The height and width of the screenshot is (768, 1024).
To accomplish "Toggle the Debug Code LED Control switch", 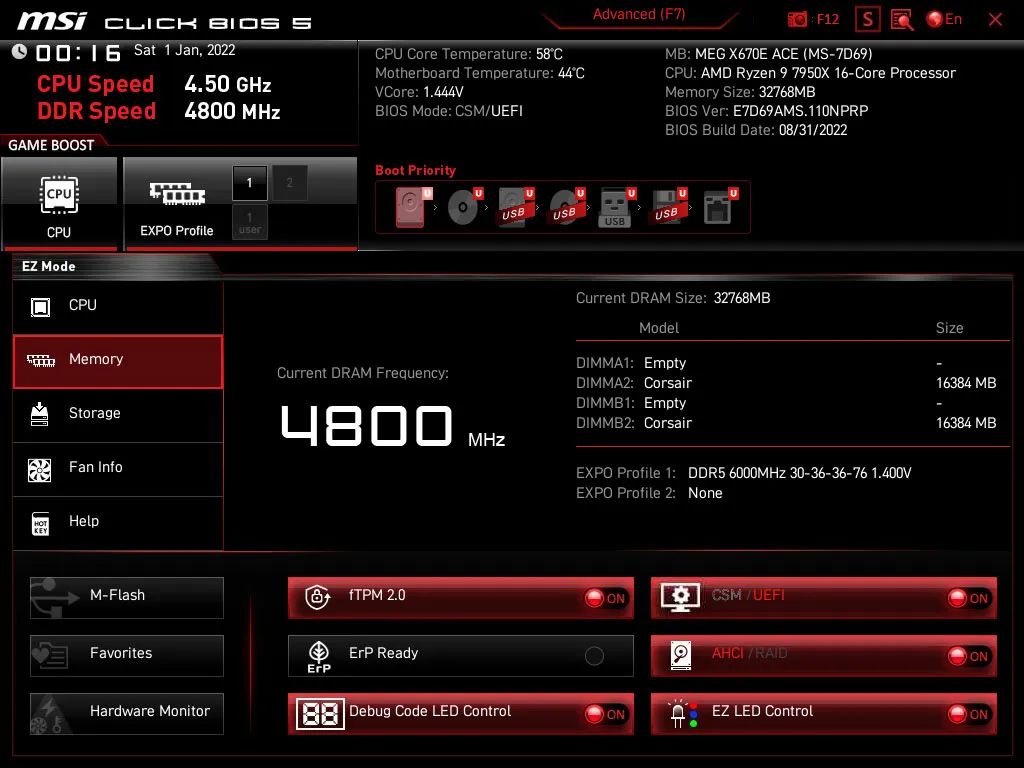I will tap(605, 714).
